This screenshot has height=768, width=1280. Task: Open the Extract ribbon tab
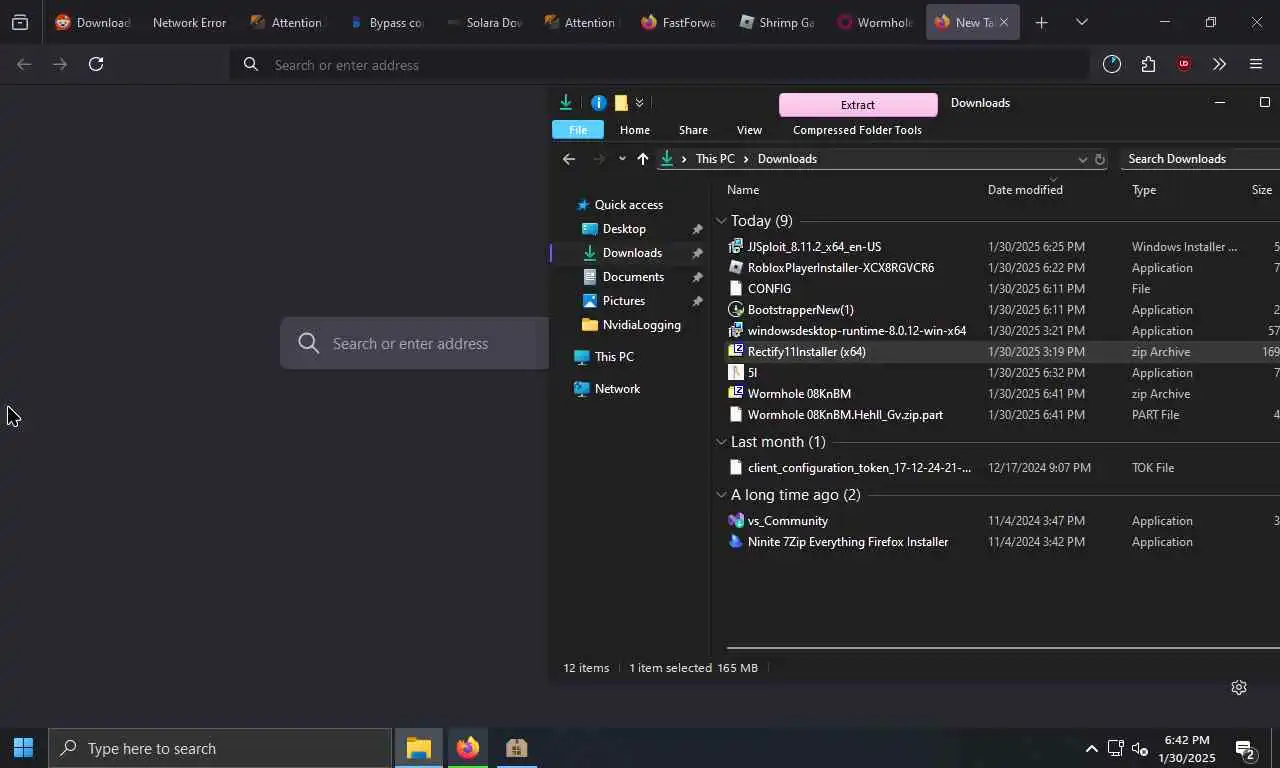click(858, 104)
